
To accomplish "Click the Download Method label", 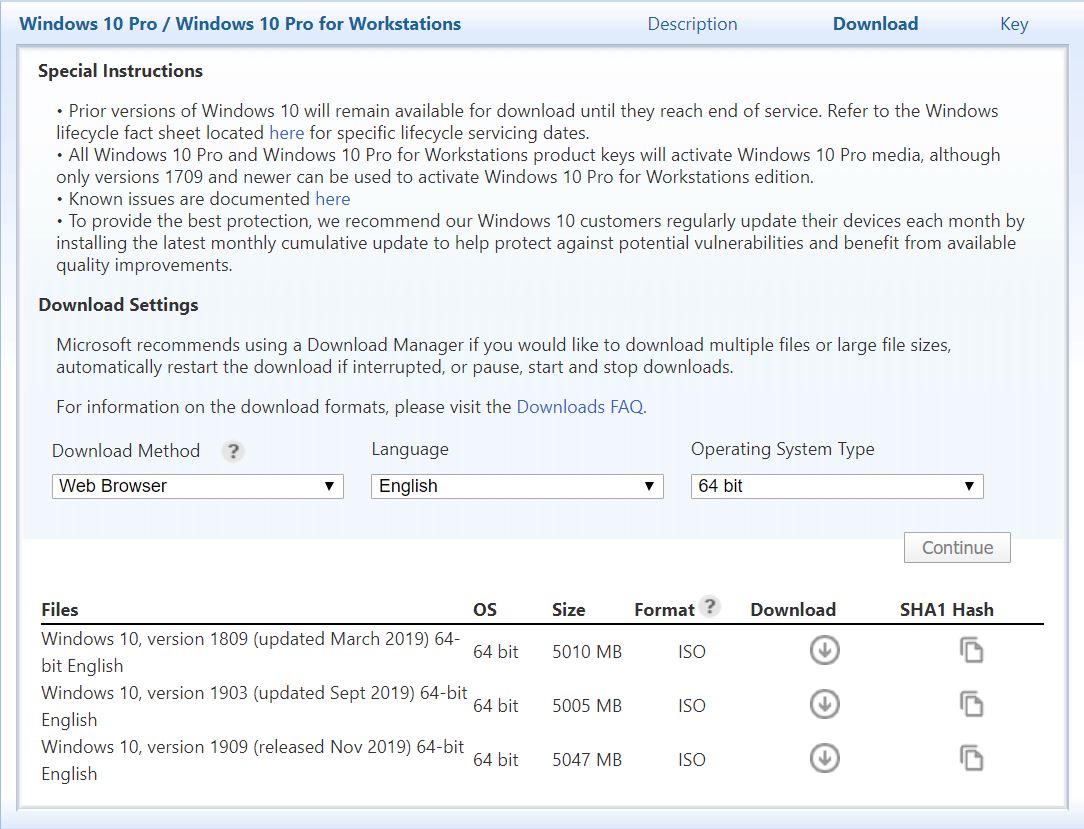I will tap(126, 451).
